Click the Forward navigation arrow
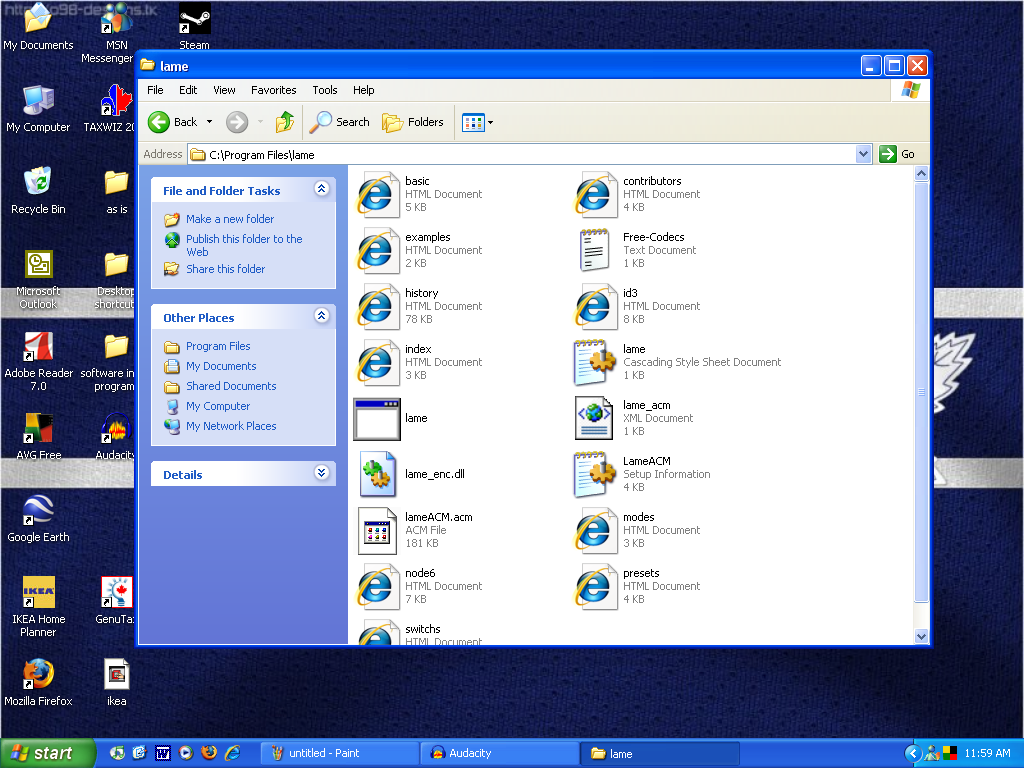 (x=237, y=122)
